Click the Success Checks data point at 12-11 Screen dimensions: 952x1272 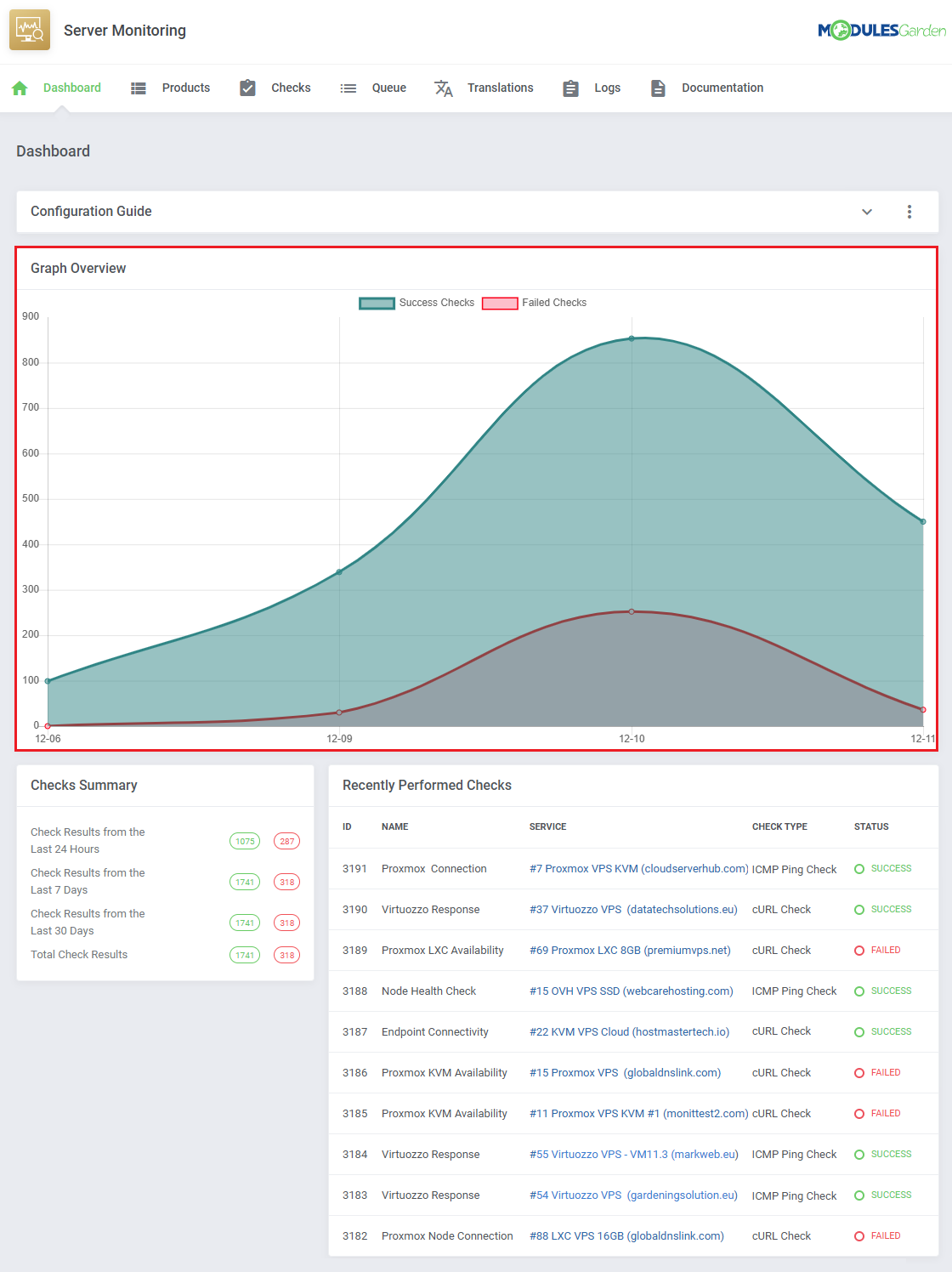[923, 521]
